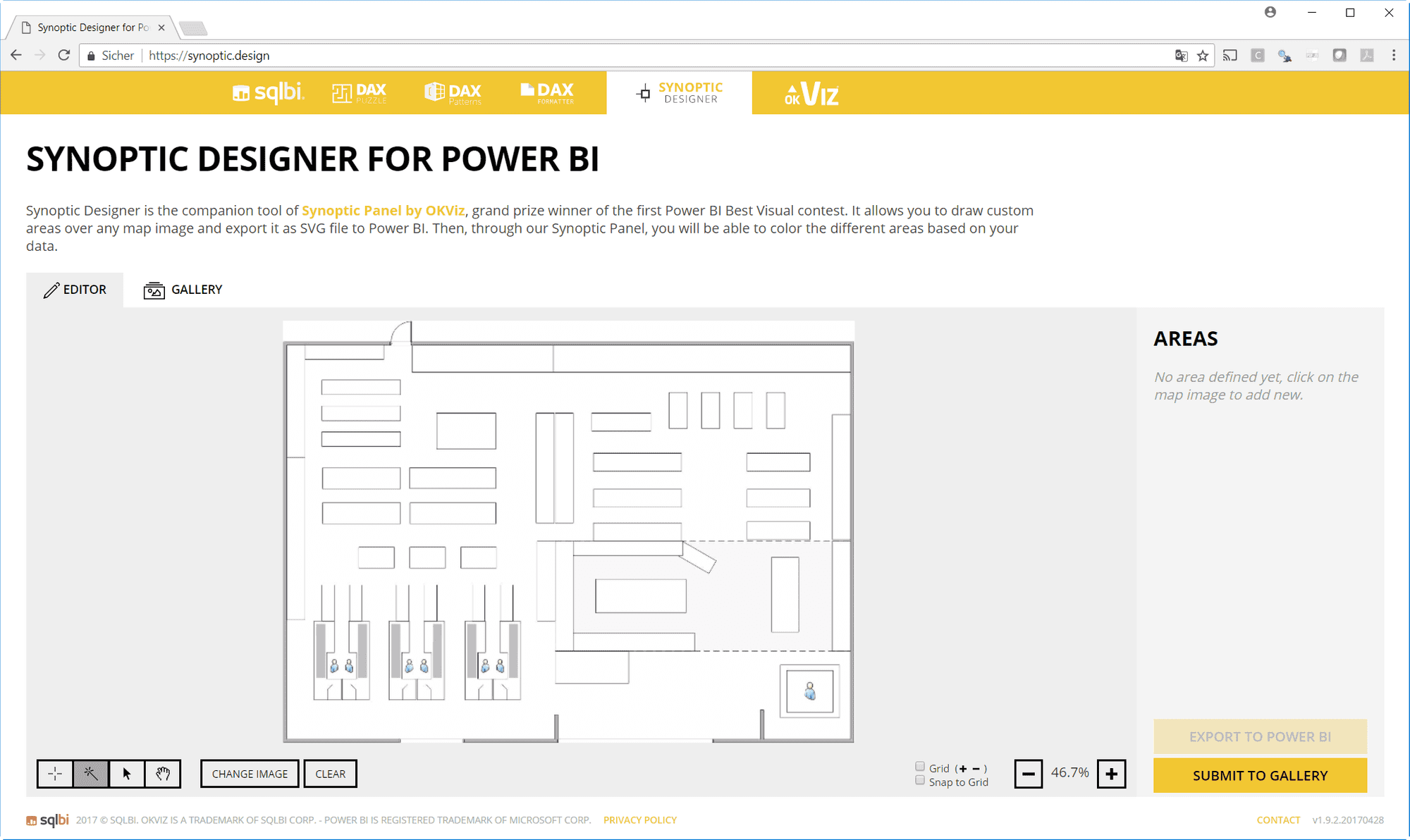This screenshot has height=840, width=1410.
Task: Click the translate page icon
Action: pyautogui.click(x=1182, y=56)
